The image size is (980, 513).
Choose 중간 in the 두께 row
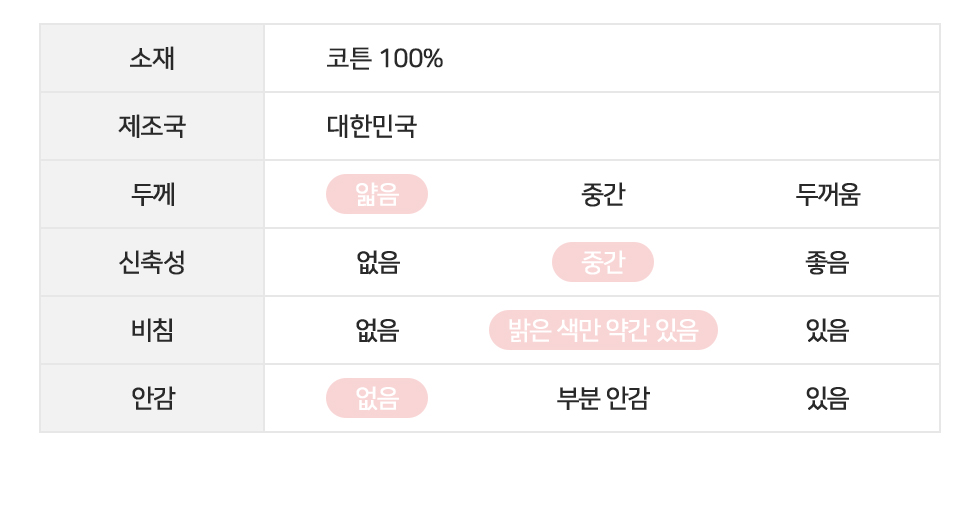click(602, 194)
